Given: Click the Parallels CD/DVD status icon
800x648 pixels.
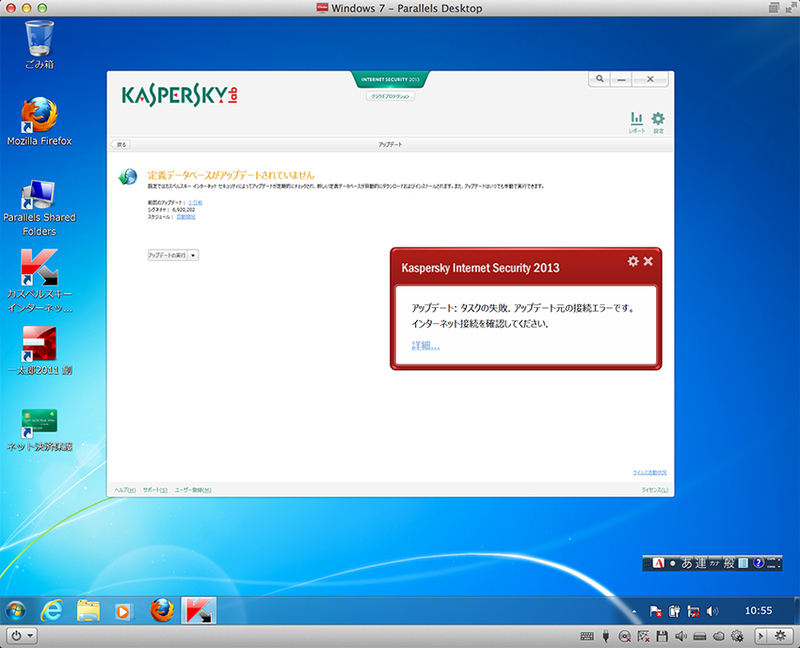Looking at the screenshot, I should pos(624,636).
